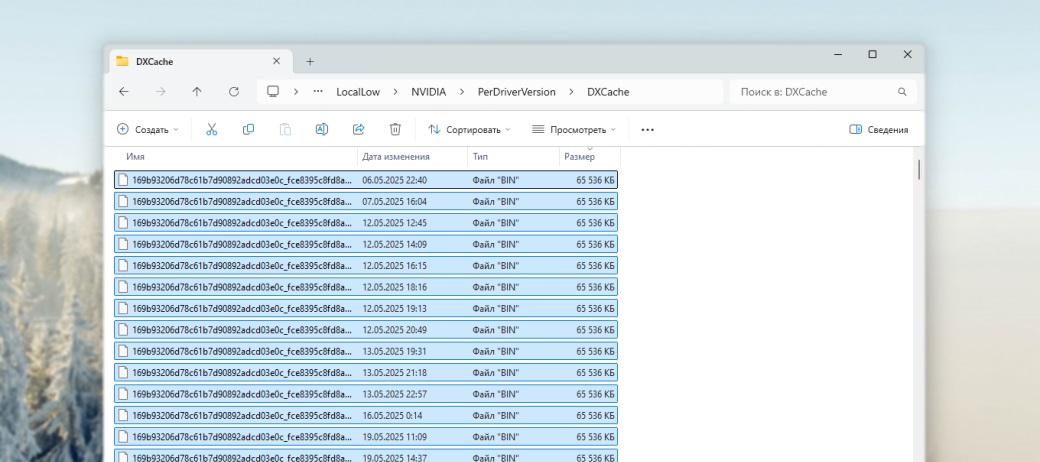Select the file dated 12.05.2025 20:49

pos(366,330)
